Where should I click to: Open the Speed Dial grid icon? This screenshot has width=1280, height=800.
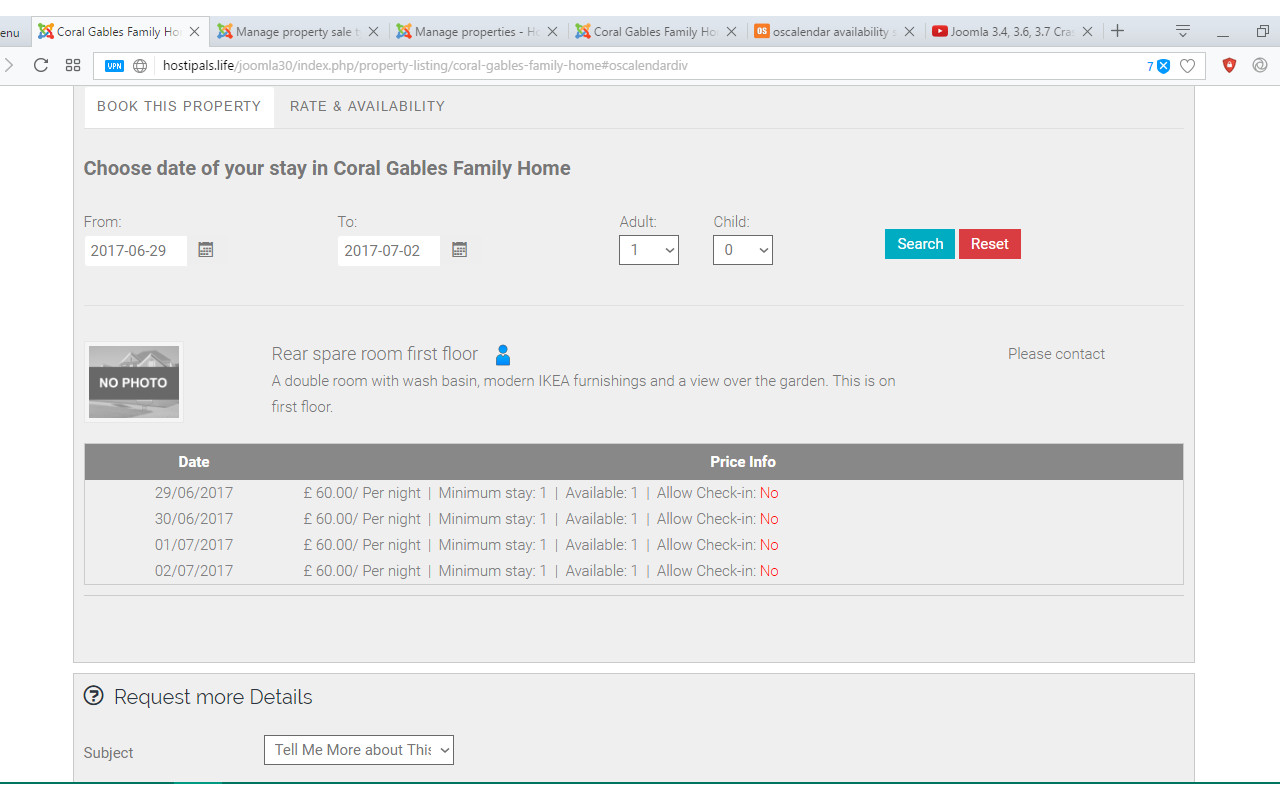pyautogui.click(x=73, y=66)
